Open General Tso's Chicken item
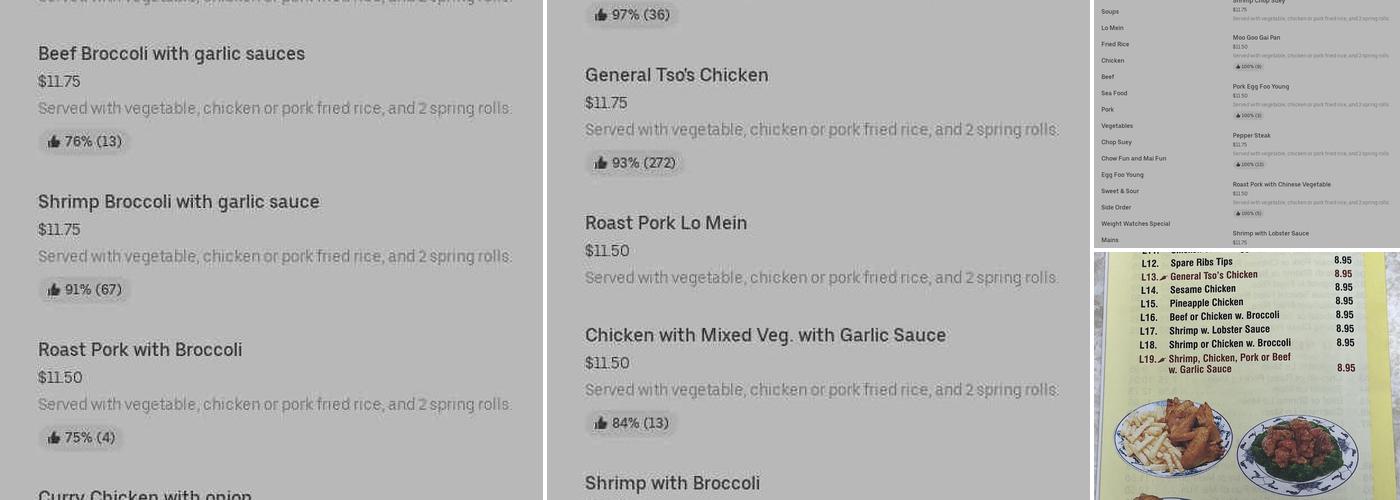This screenshot has height=500, width=1400. click(x=676, y=75)
